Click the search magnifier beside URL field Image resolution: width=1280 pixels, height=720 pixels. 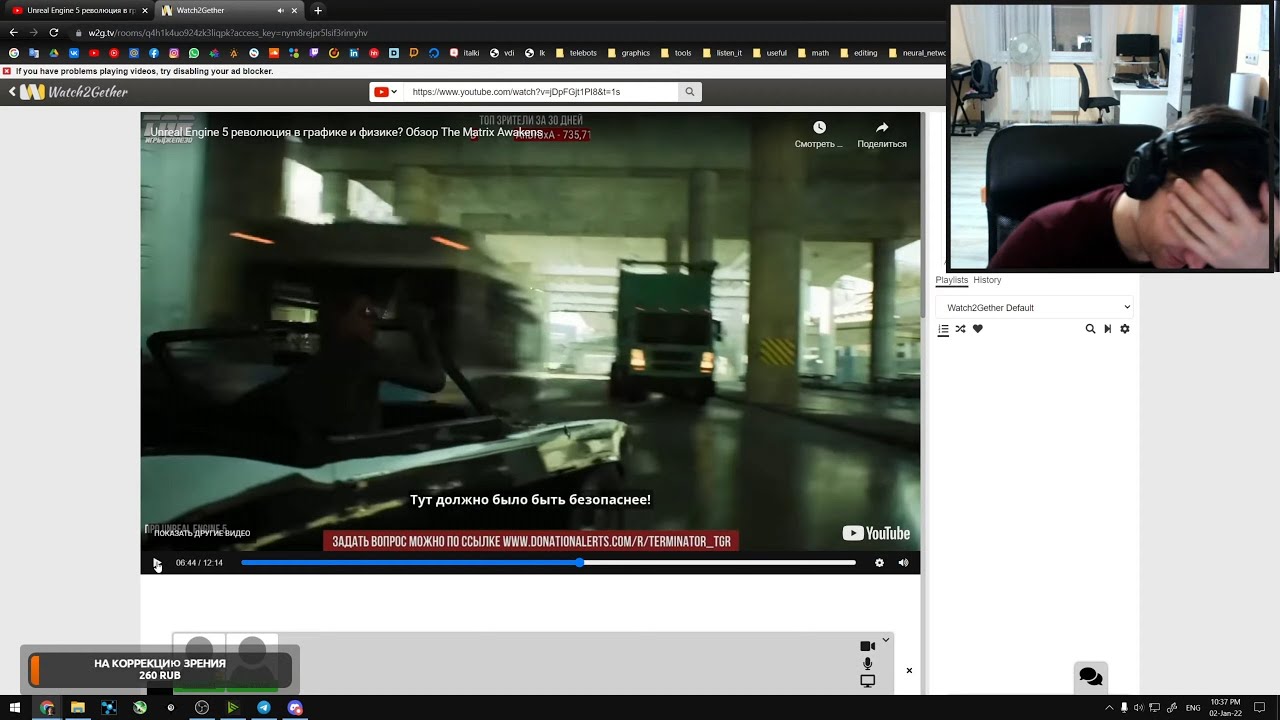pyautogui.click(x=690, y=92)
